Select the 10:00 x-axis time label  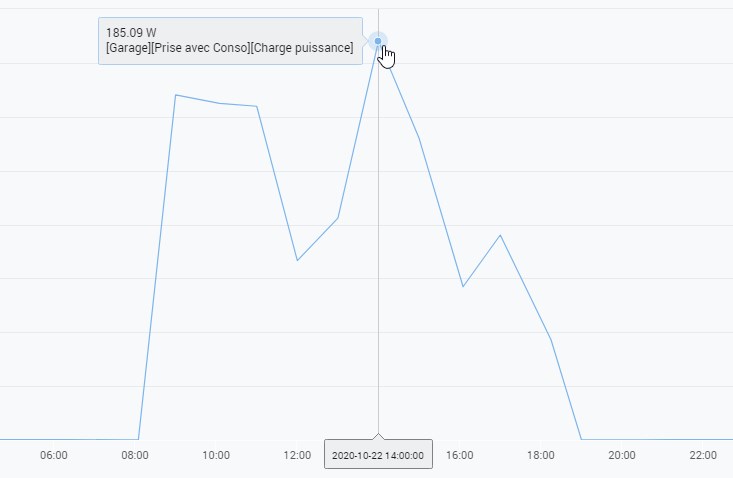(216, 455)
